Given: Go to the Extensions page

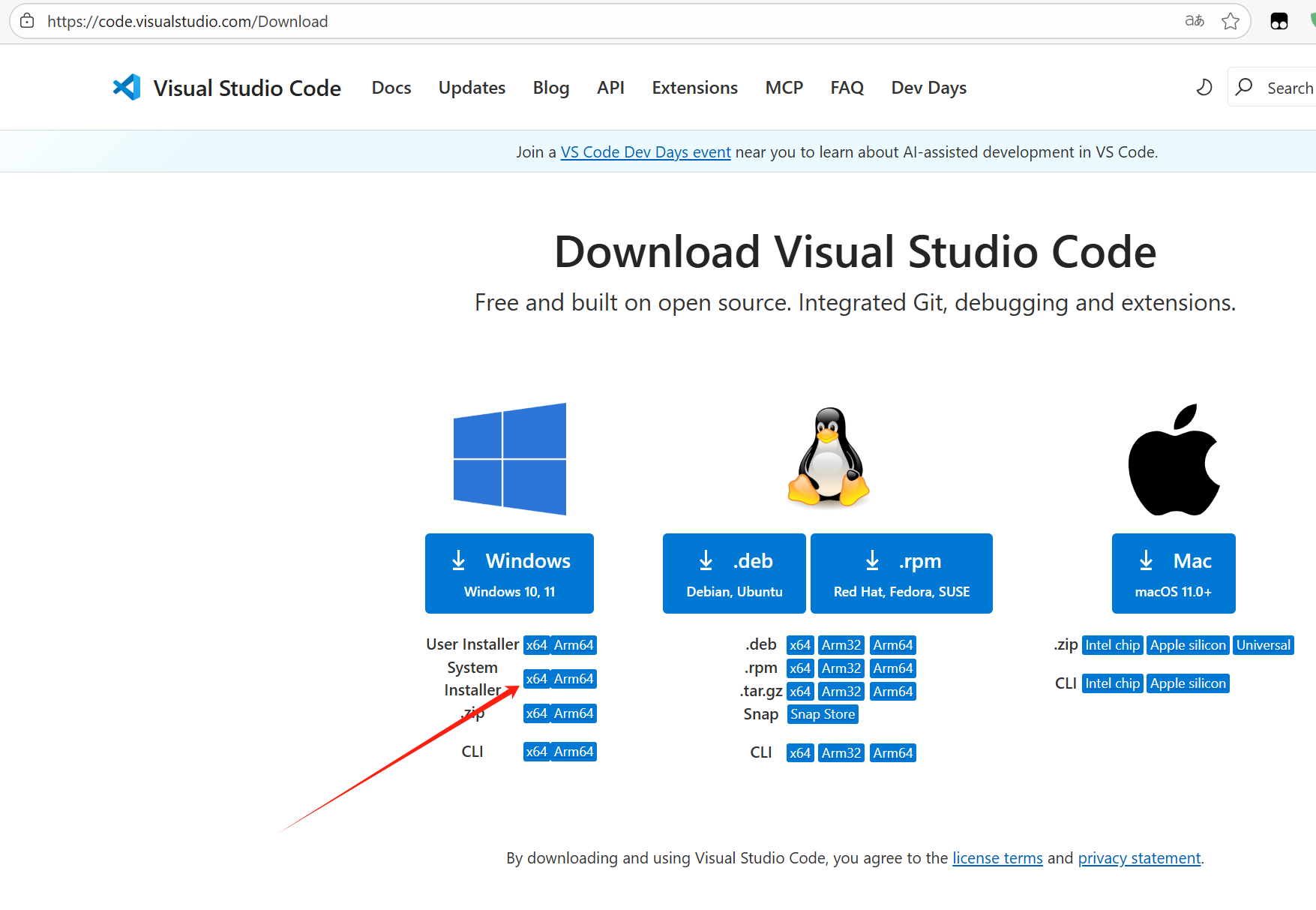Looking at the screenshot, I should [694, 88].
